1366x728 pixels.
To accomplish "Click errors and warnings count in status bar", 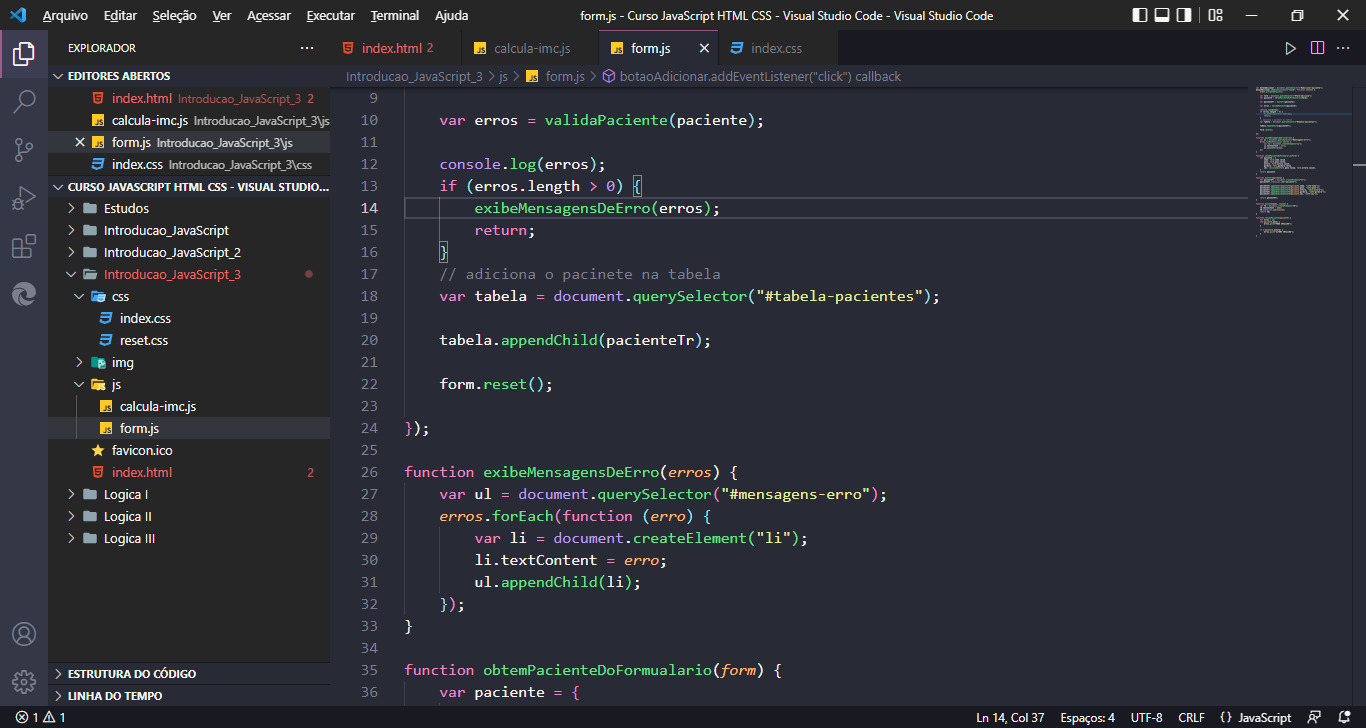I will [40, 718].
